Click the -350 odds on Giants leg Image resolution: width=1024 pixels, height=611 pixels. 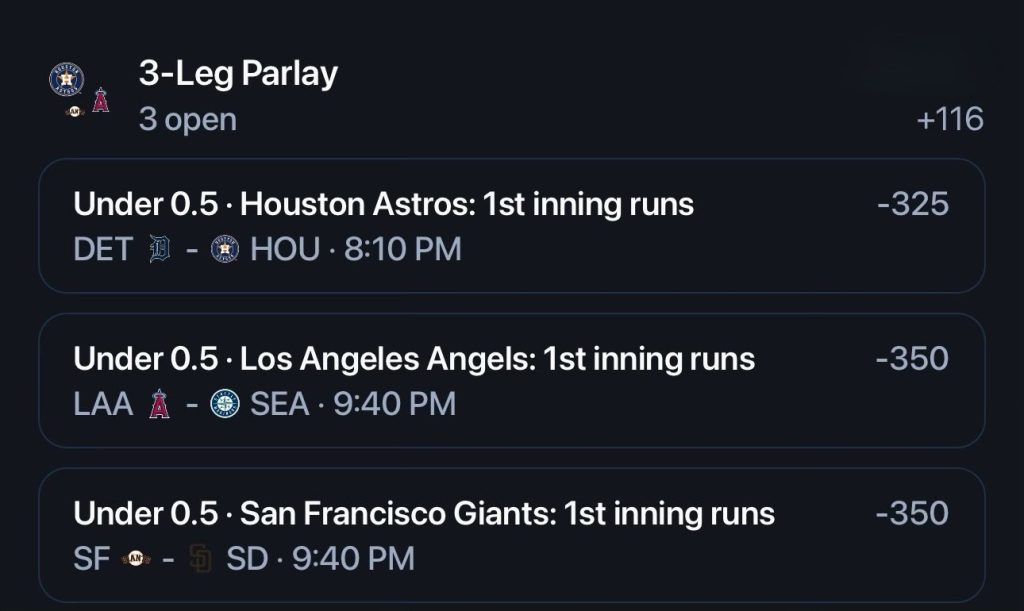coord(912,513)
